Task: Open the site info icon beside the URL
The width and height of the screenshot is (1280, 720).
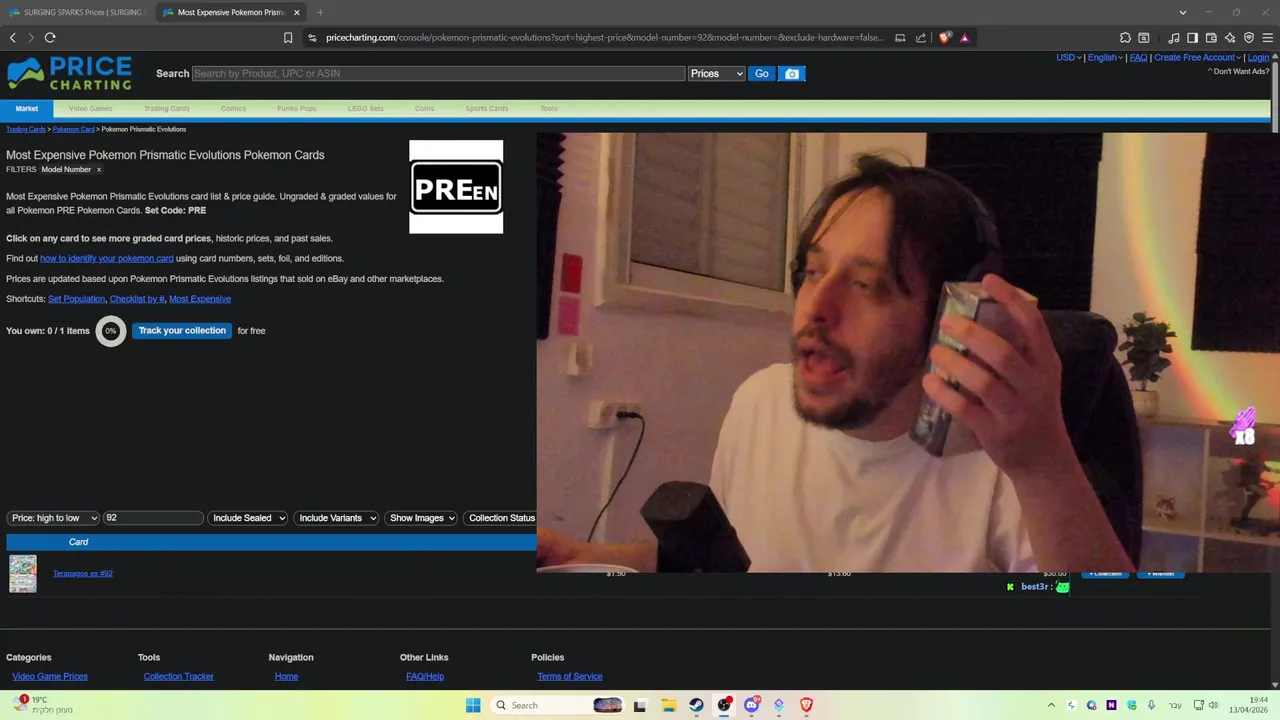Action: click(x=312, y=38)
